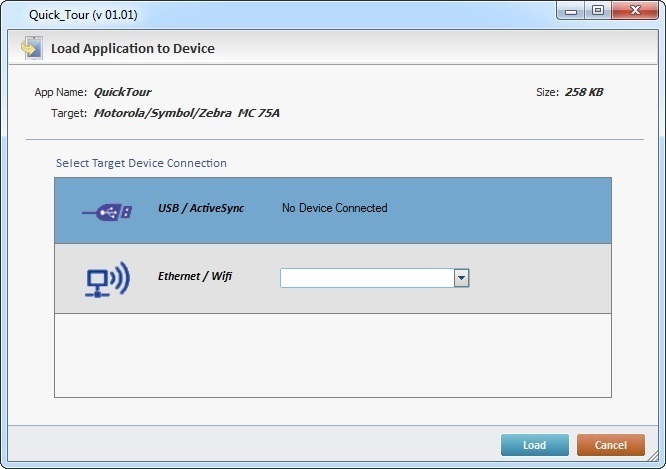Click the No Device Connected status text
Viewport: 666px width, 469px height.
[334, 208]
